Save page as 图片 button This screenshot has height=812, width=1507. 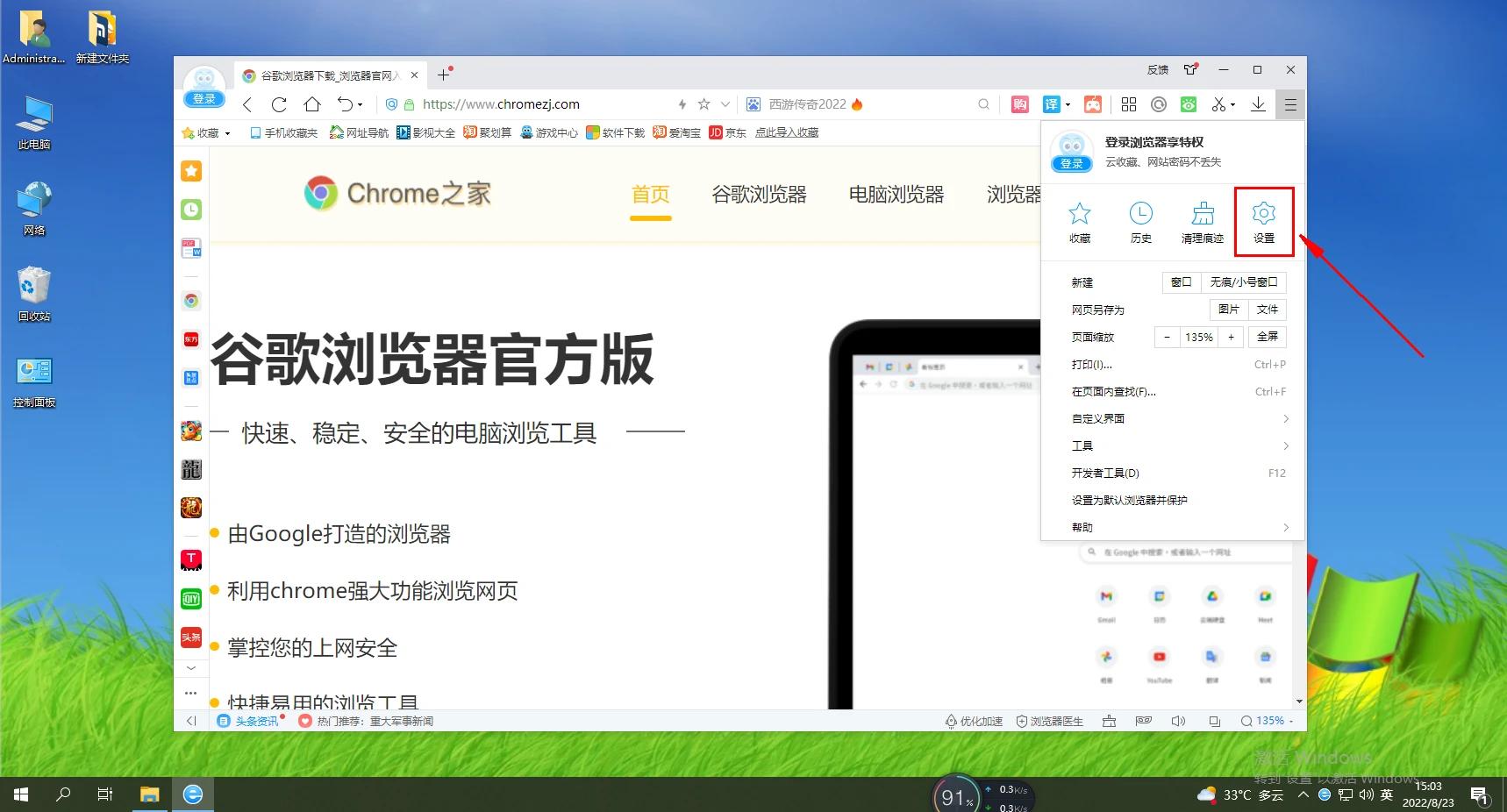click(1229, 310)
